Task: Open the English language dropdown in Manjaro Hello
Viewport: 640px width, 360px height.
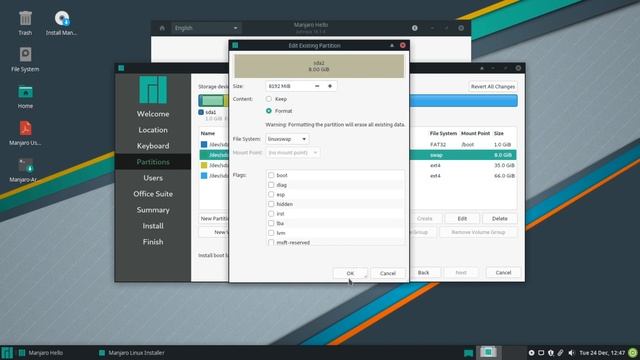Action: [x=206, y=28]
